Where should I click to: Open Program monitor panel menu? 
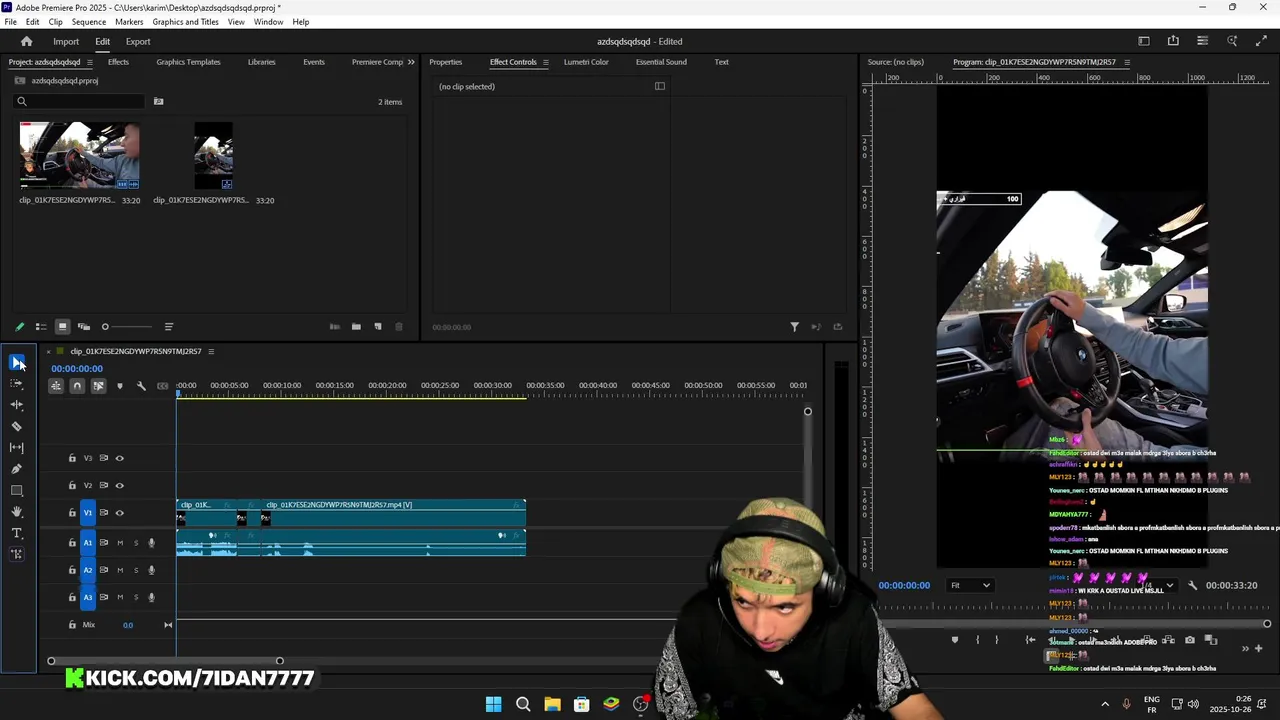[x=1127, y=62]
